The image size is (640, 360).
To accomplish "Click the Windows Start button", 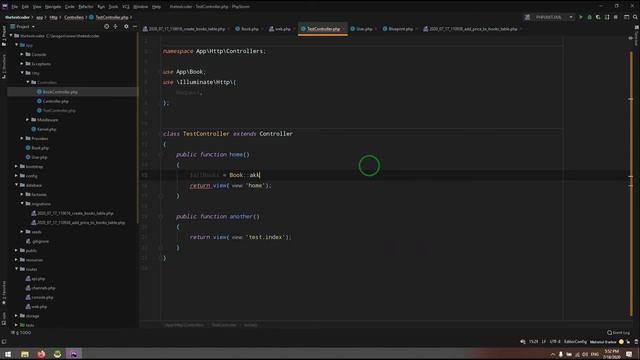I will coord(8,354).
